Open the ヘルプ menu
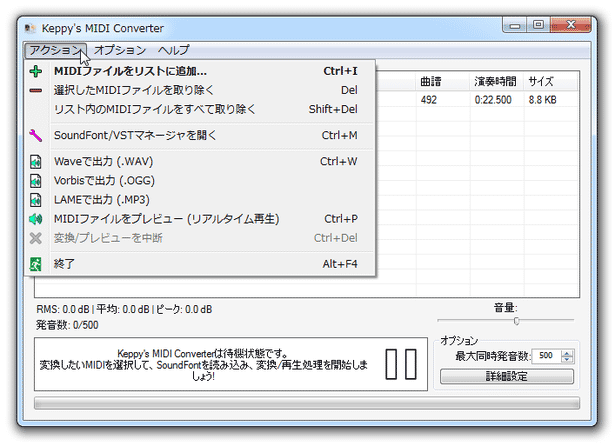 click(x=174, y=50)
